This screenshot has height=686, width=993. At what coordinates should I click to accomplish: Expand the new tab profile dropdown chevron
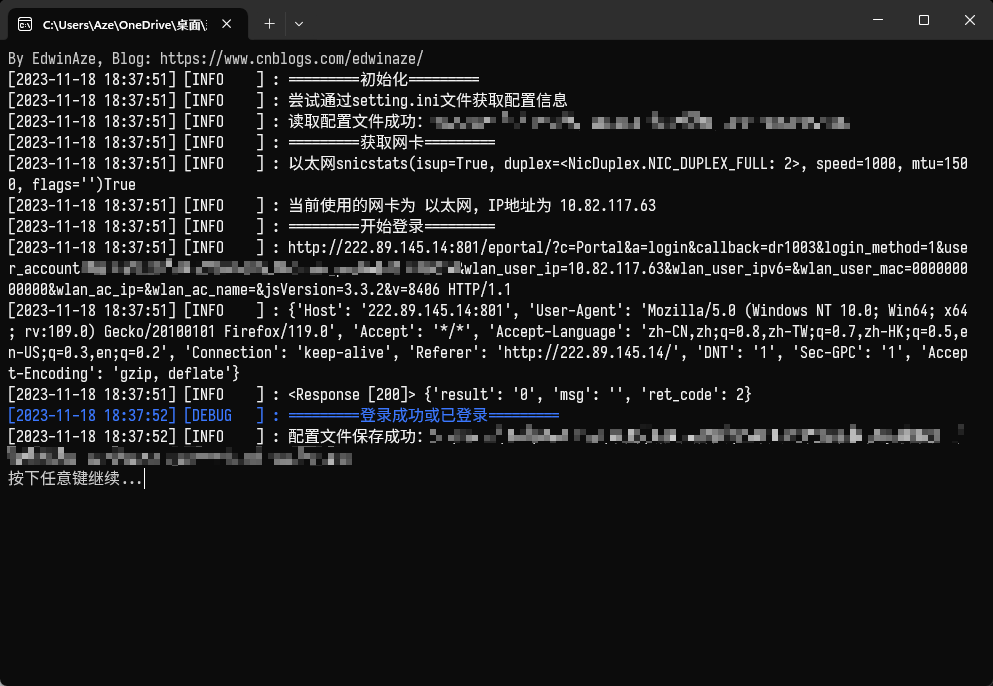point(298,23)
